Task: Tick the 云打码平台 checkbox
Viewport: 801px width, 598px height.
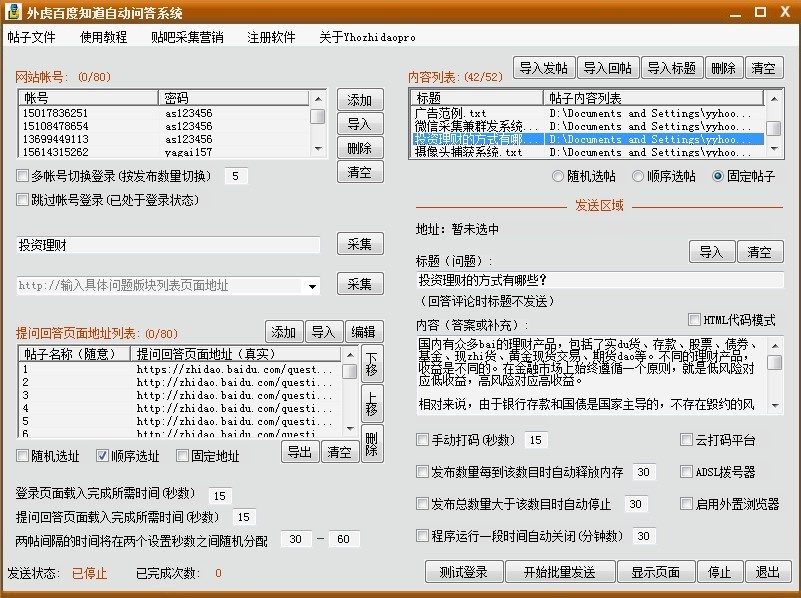Action: click(x=686, y=440)
